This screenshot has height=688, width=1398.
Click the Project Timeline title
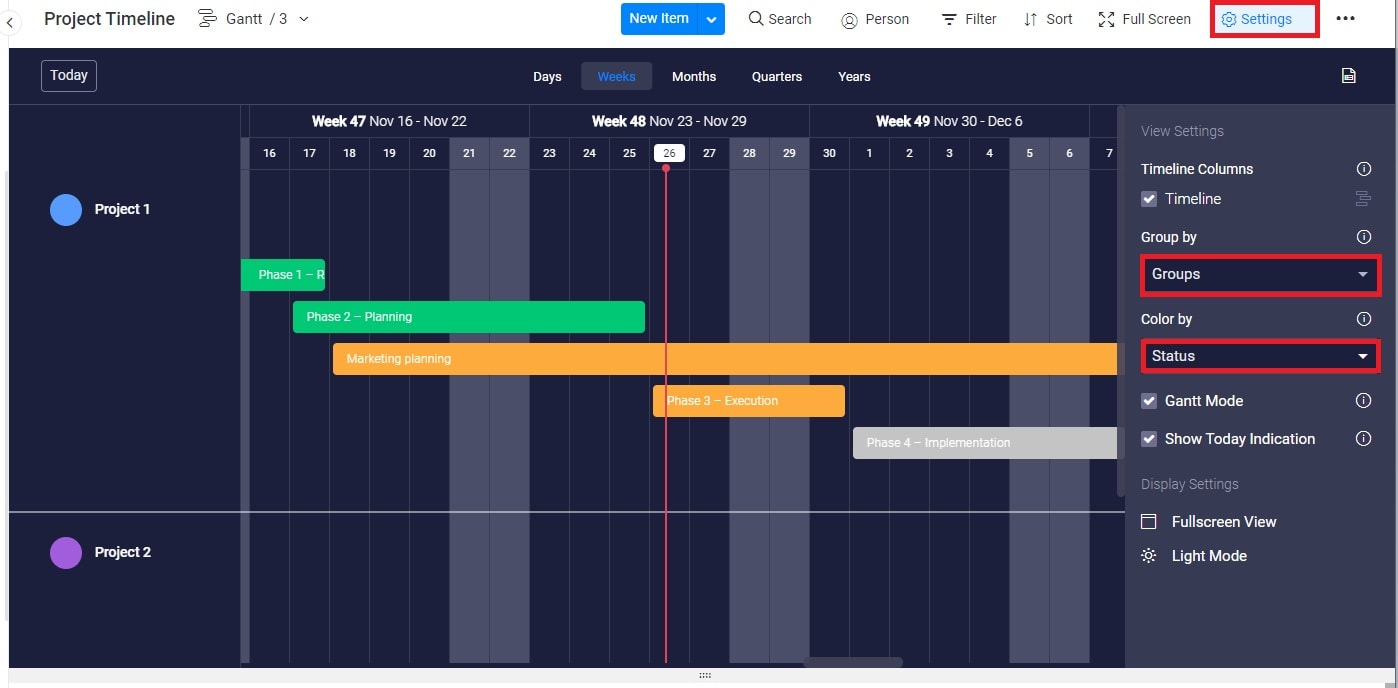pyautogui.click(x=110, y=19)
